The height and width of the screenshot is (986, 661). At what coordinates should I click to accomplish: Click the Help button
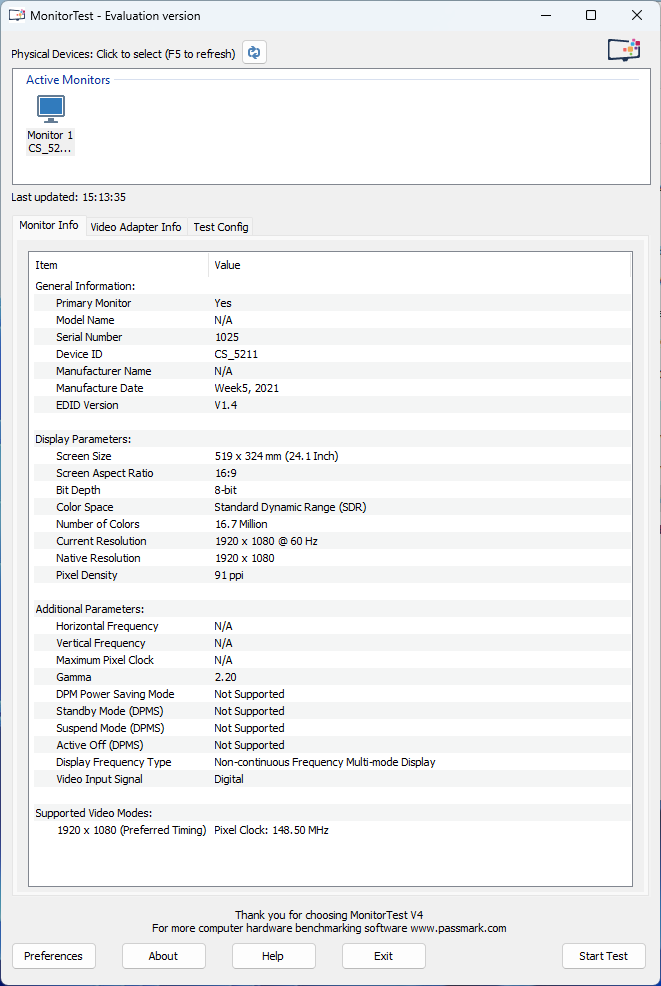coord(273,956)
